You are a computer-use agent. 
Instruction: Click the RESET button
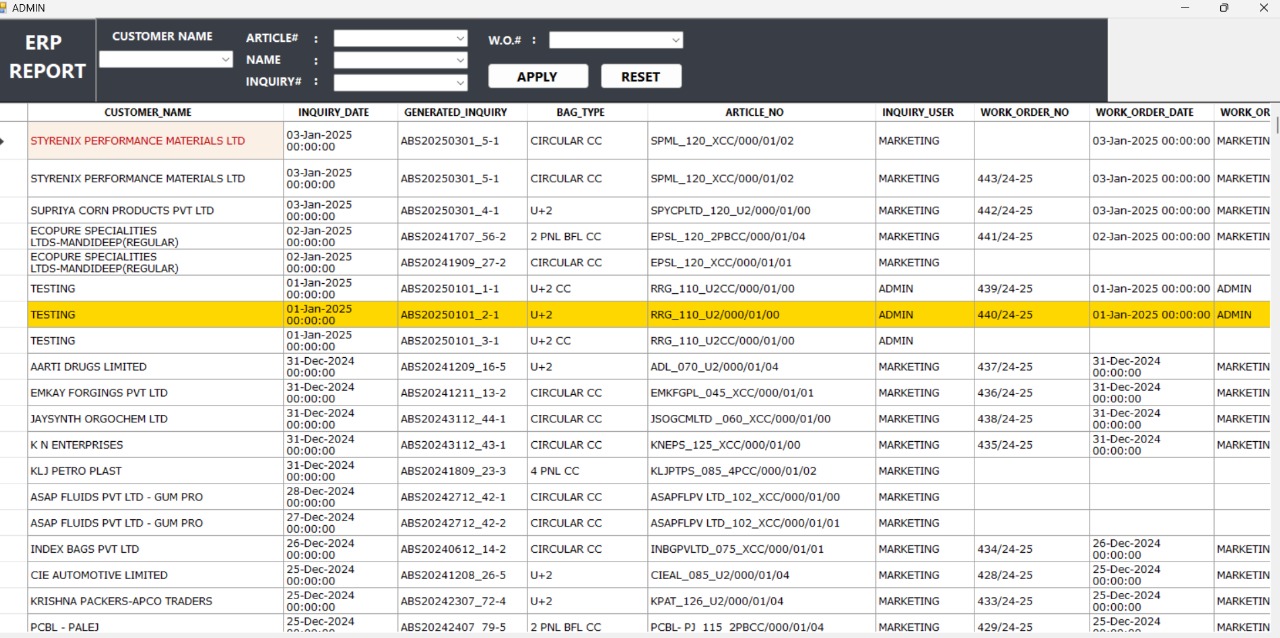[641, 77]
